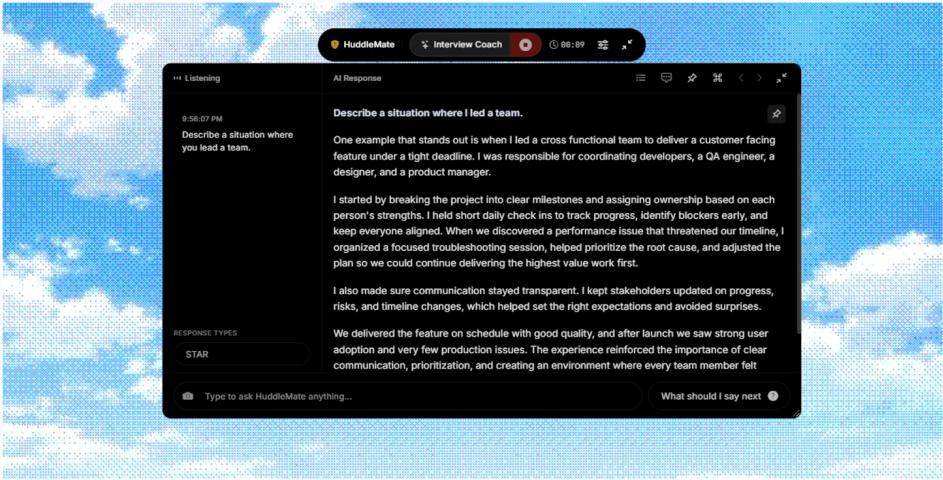This screenshot has width=943, height=480.
Task: Go to next response arrow
Action: click(760, 78)
